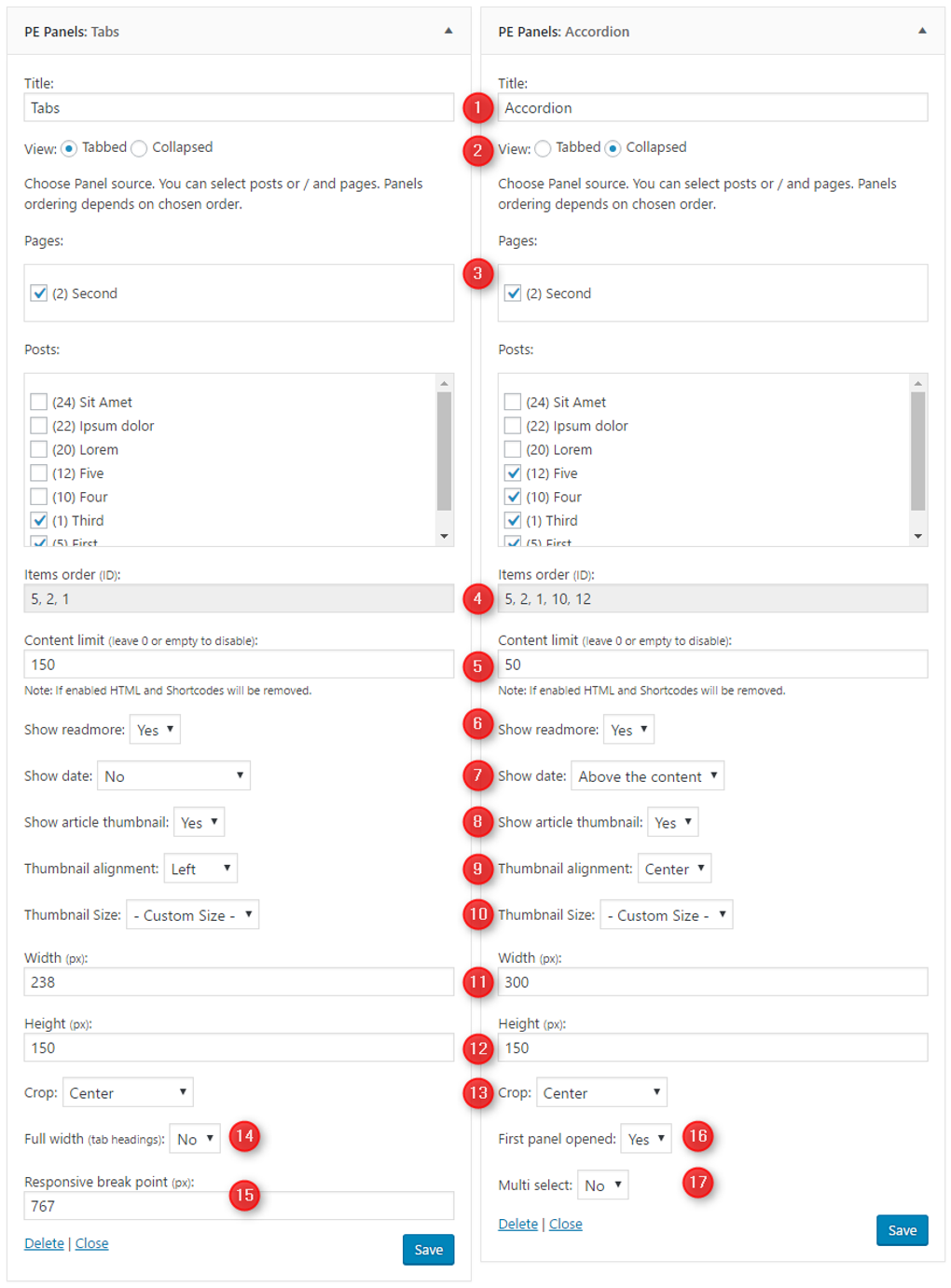The width and height of the screenshot is (951, 1288).
Task: Uncheck the (12) Five post in Accordion panel
Action: 513,473
